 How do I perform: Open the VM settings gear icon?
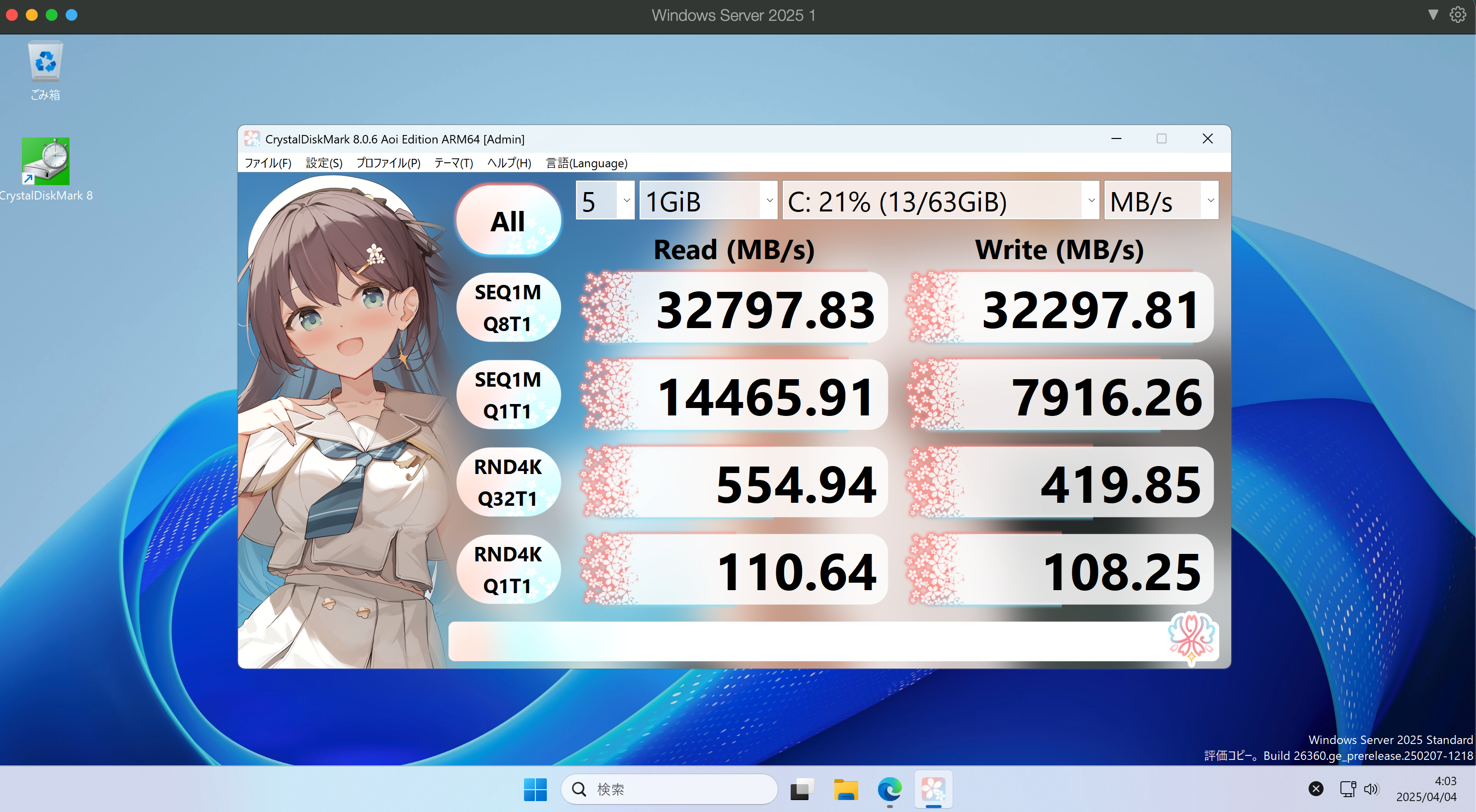click(x=1458, y=15)
